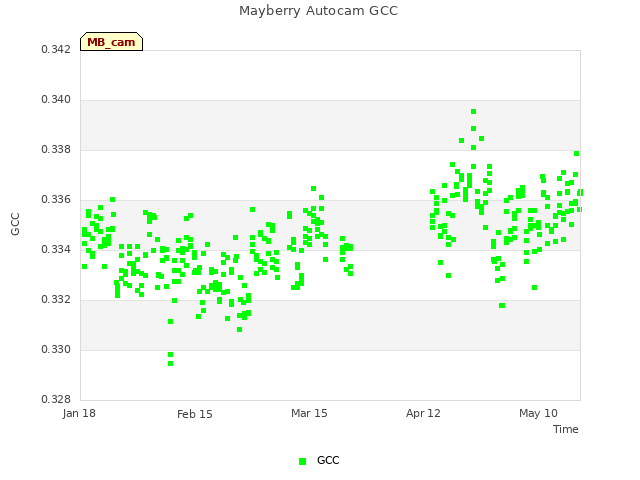
Task: Click the Jan 18 date label
Action: point(79,413)
